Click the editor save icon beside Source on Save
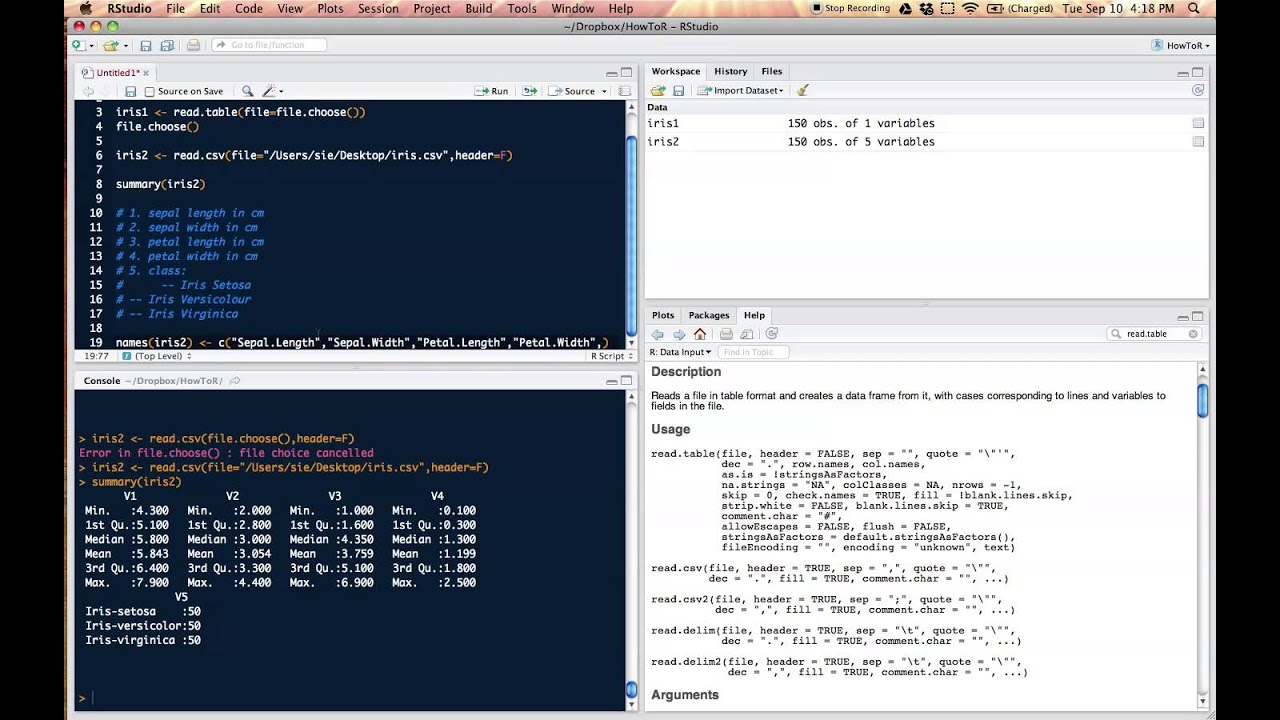This screenshot has width=1280, height=720. 130,91
